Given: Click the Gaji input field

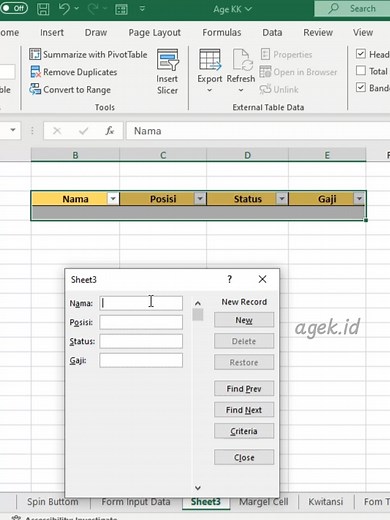Looking at the screenshot, I should tap(141, 360).
